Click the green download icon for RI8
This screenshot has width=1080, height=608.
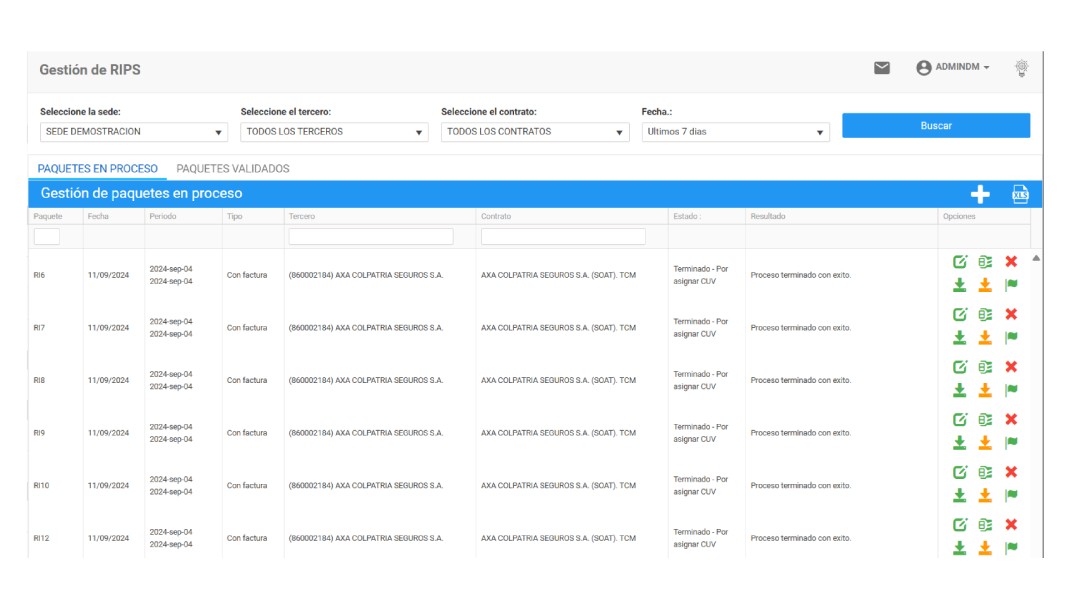pos(959,390)
